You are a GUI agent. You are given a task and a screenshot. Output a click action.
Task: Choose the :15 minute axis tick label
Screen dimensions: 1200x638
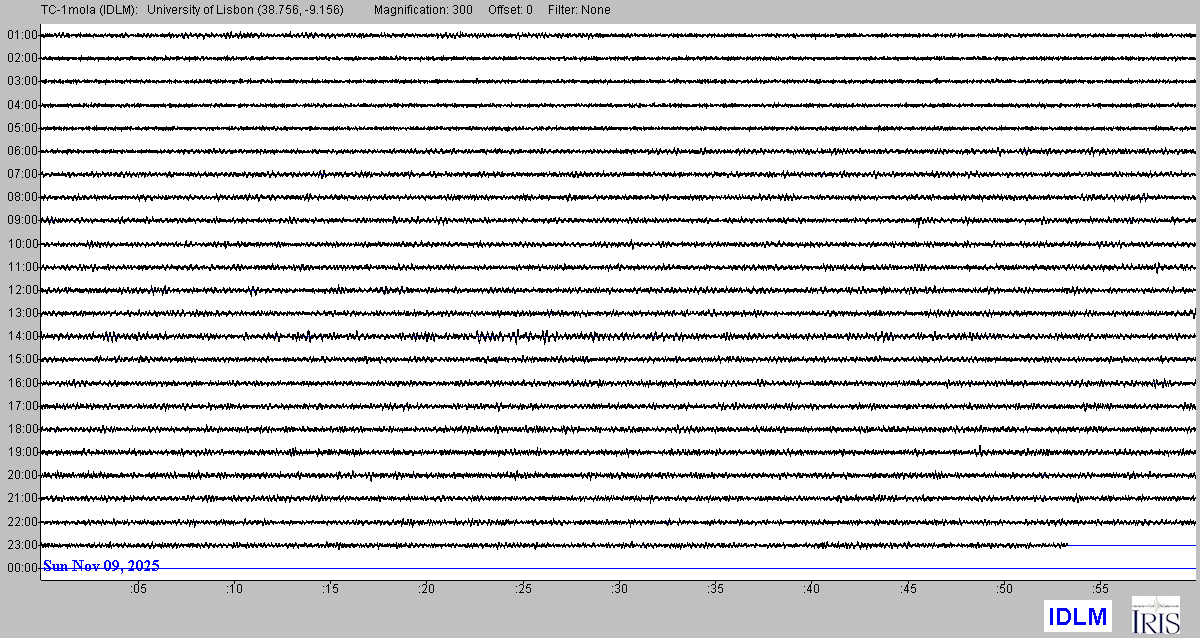[330, 589]
